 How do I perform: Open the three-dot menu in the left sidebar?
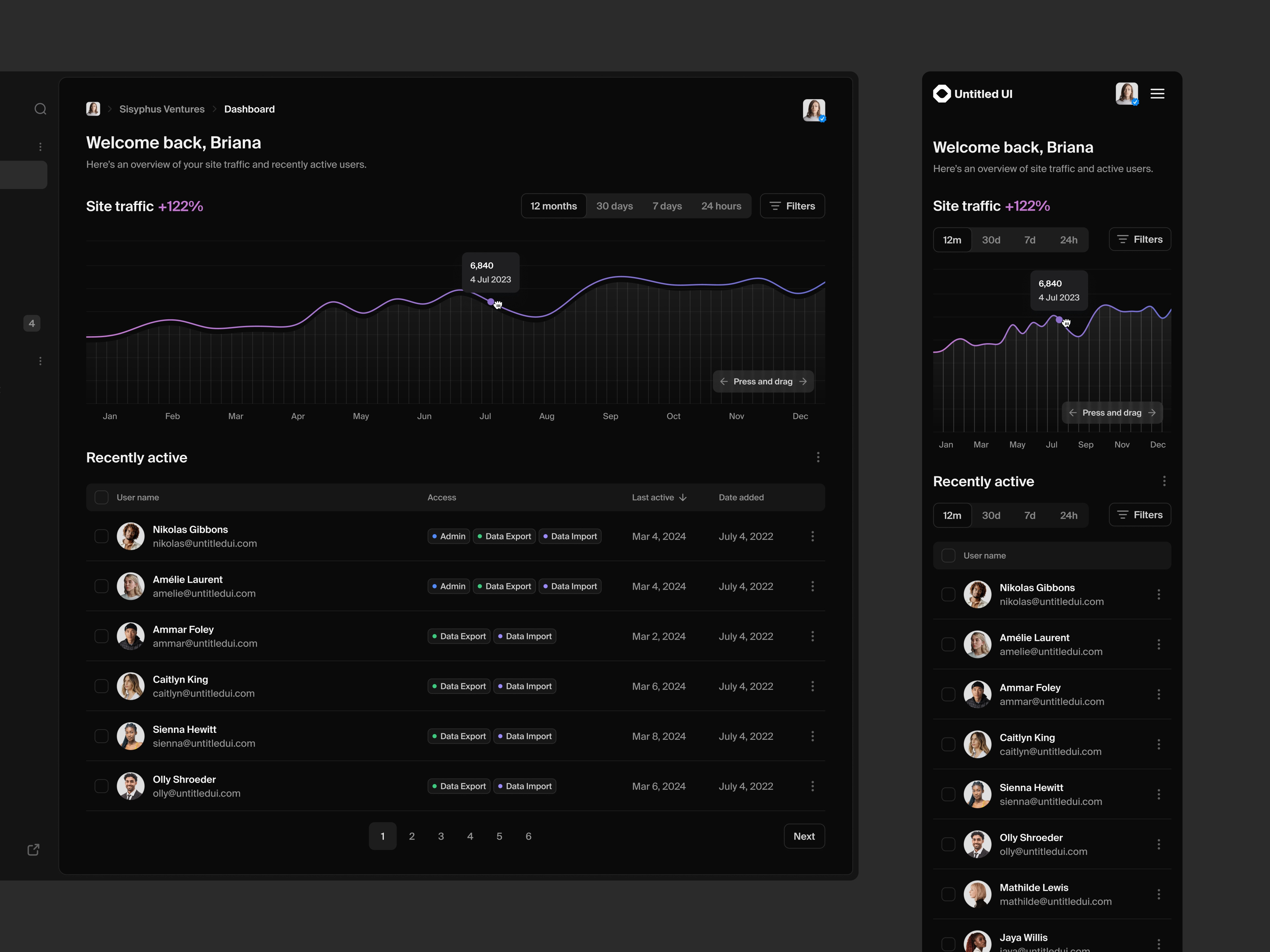tap(40, 147)
